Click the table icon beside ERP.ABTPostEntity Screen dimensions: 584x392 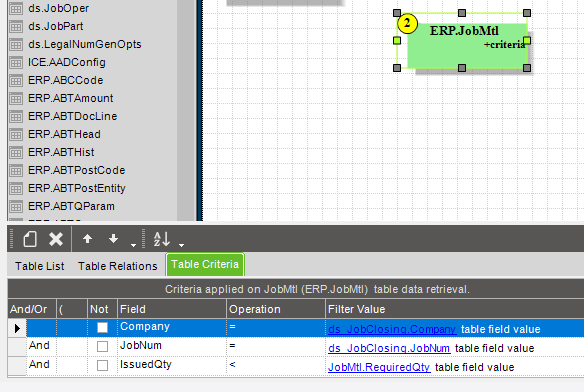tap(16, 189)
